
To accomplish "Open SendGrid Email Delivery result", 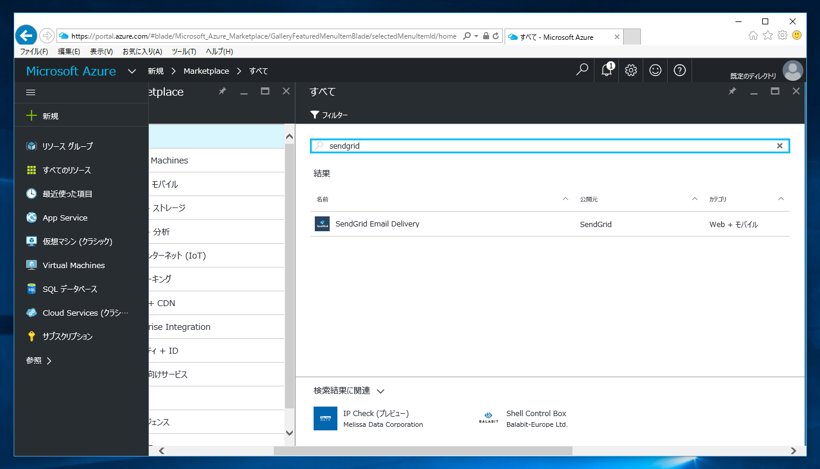I will point(377,224).
